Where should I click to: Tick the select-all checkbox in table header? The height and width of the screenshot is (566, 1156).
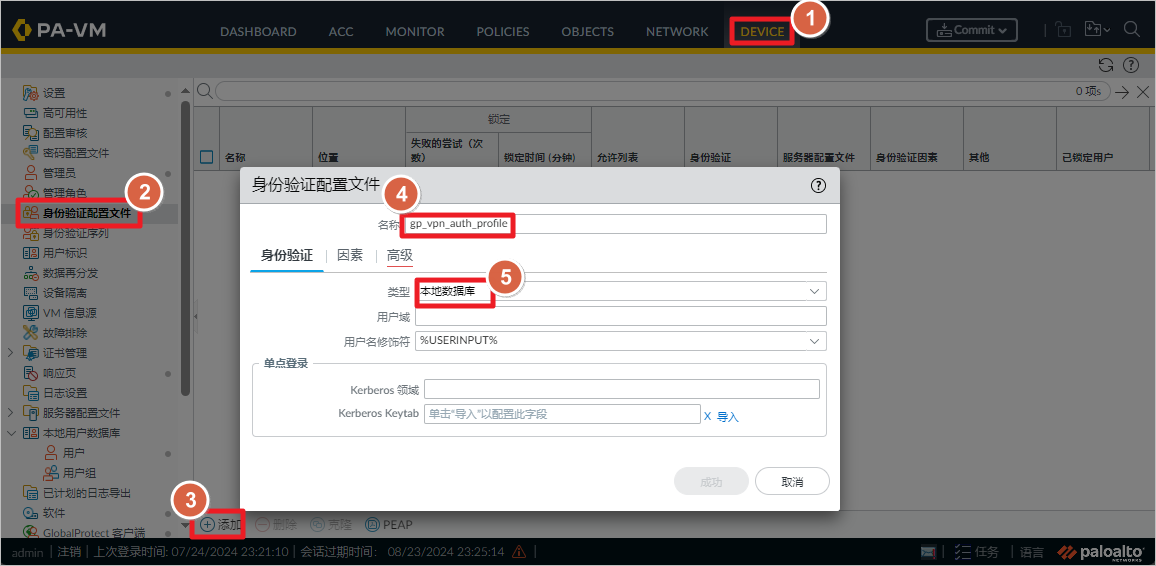(207, 157)
